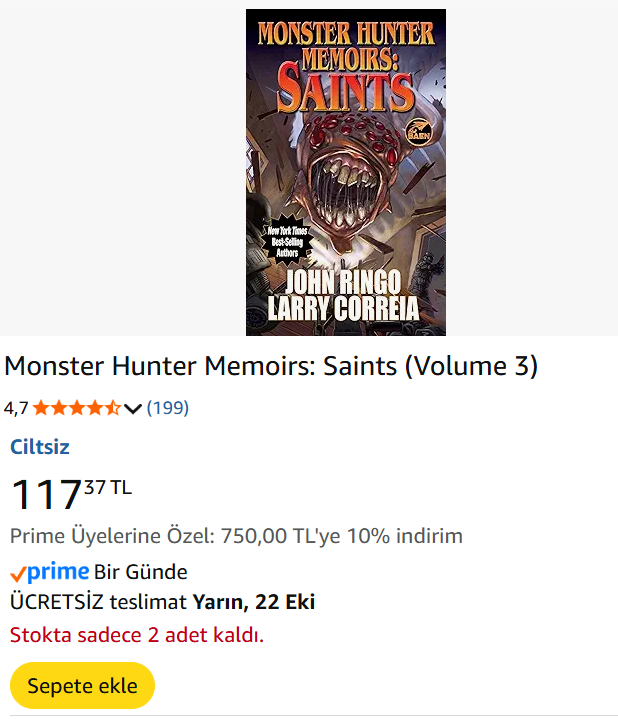Viewport: 618px width, 719px height.
Task: Expand the rating breakdown chevron arrow
Action: 132,408
